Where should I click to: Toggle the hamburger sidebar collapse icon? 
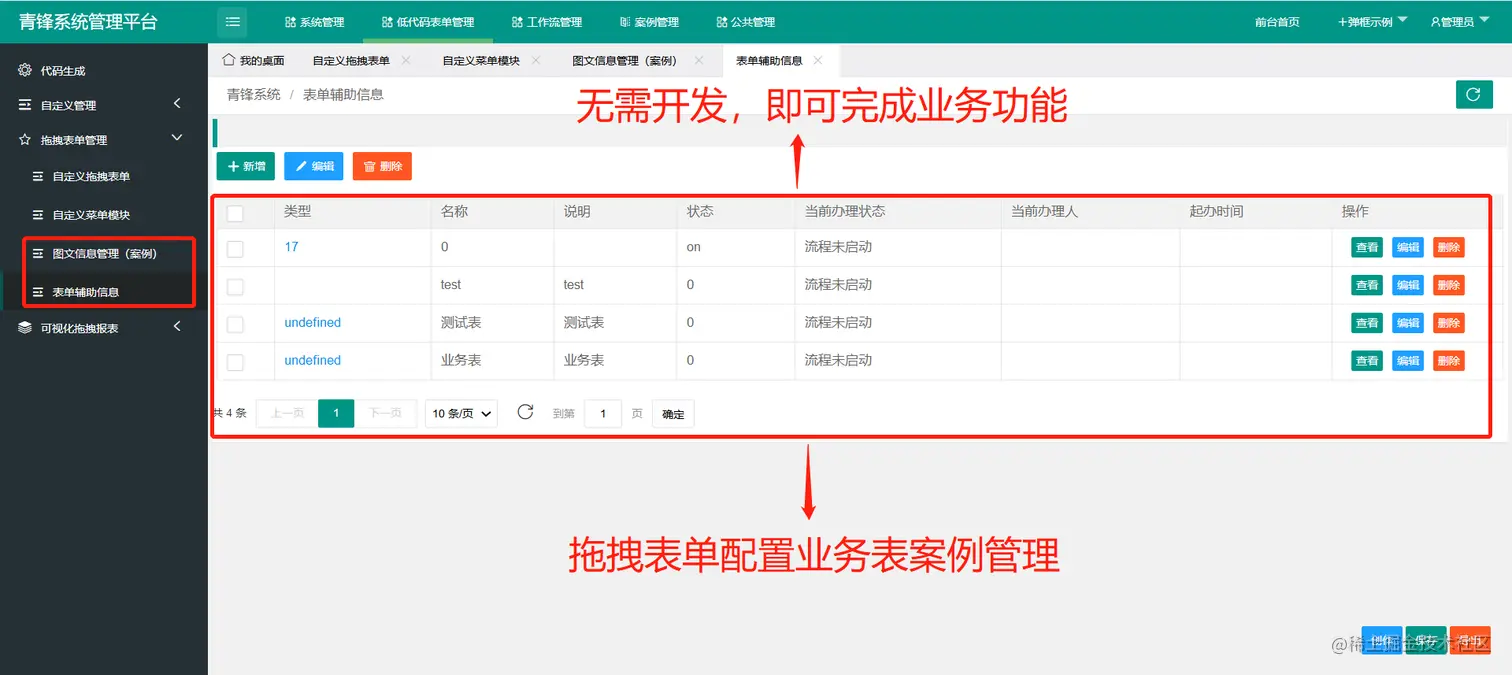pyautogui.click(x=232, y=21)
